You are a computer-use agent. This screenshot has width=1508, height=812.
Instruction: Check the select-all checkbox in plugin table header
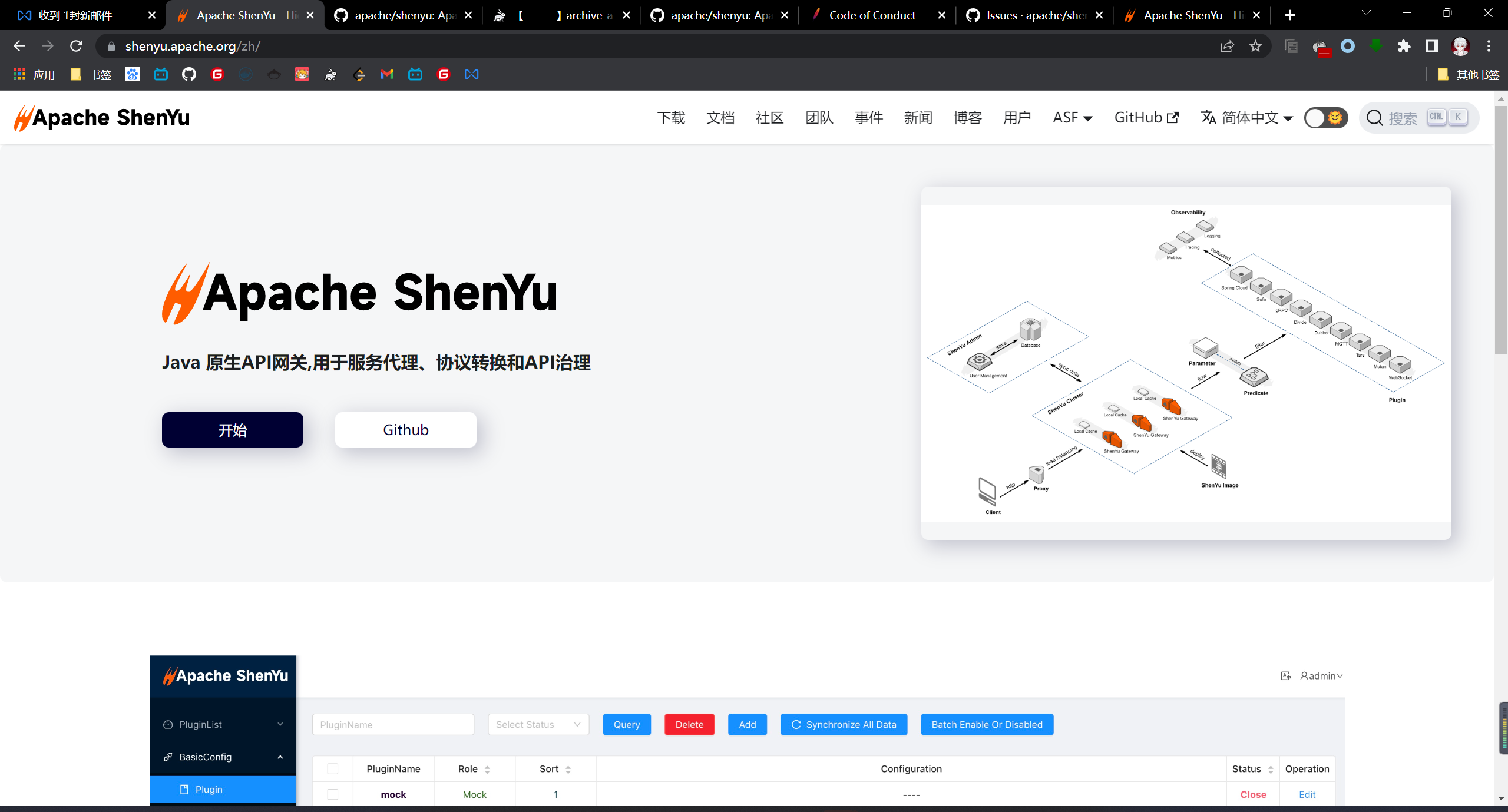[x=333, y=769]
